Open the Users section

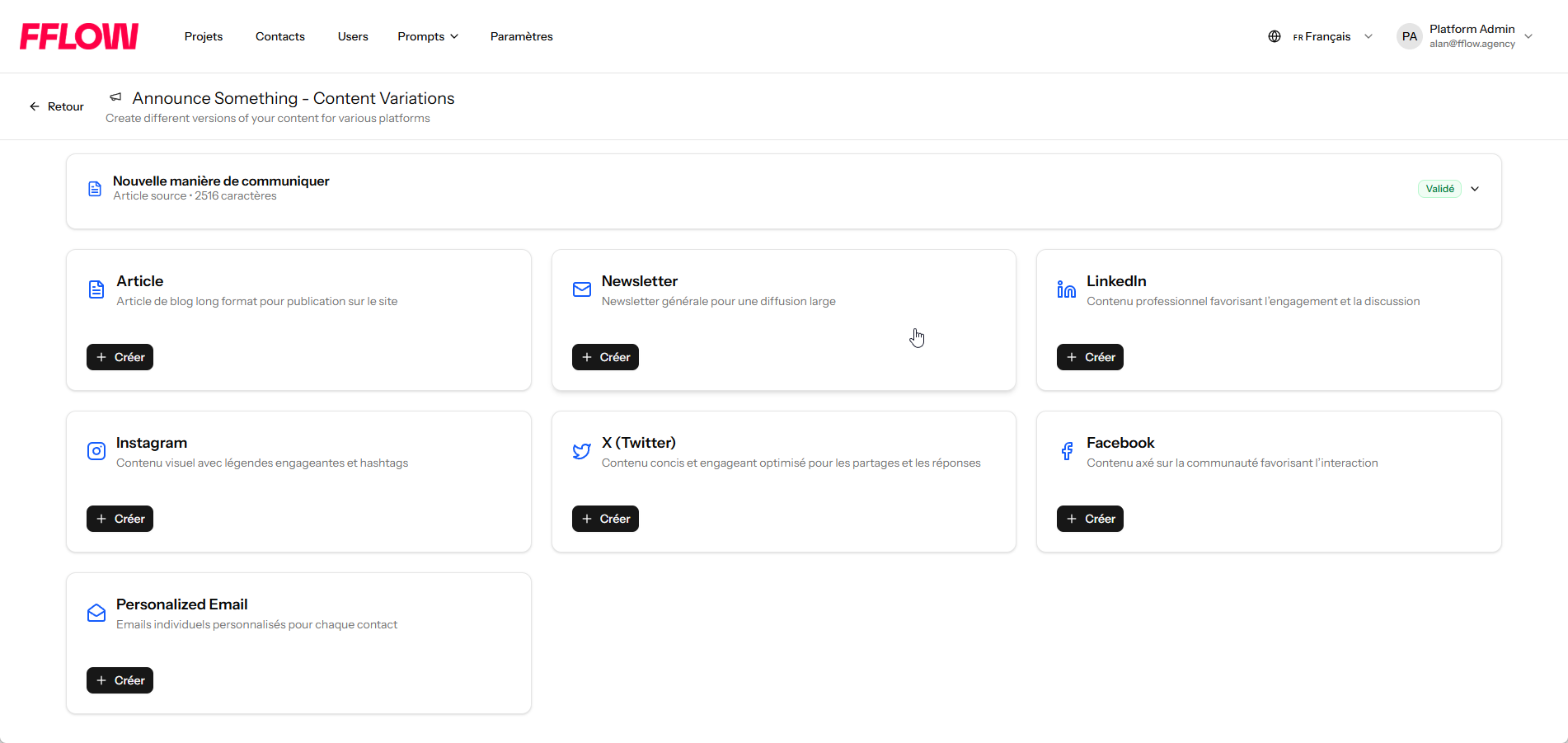pos(353,36)
